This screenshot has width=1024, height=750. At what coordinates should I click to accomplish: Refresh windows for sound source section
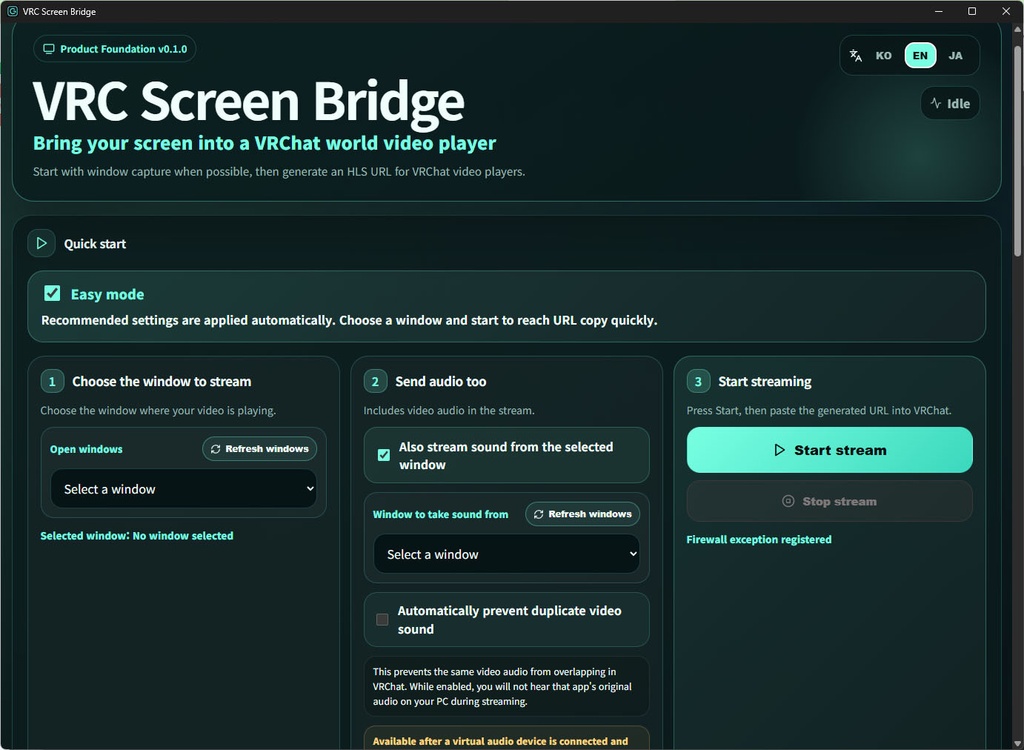tap(583, 514)
